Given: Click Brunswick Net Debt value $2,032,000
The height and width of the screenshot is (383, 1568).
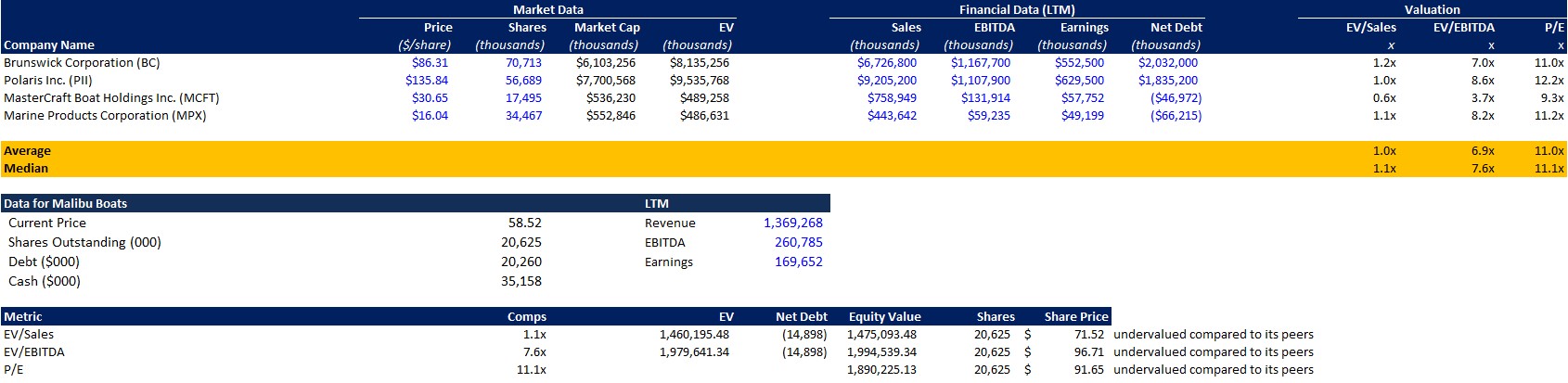Looking at the screenshot, I should click(x=1167, y=63).
